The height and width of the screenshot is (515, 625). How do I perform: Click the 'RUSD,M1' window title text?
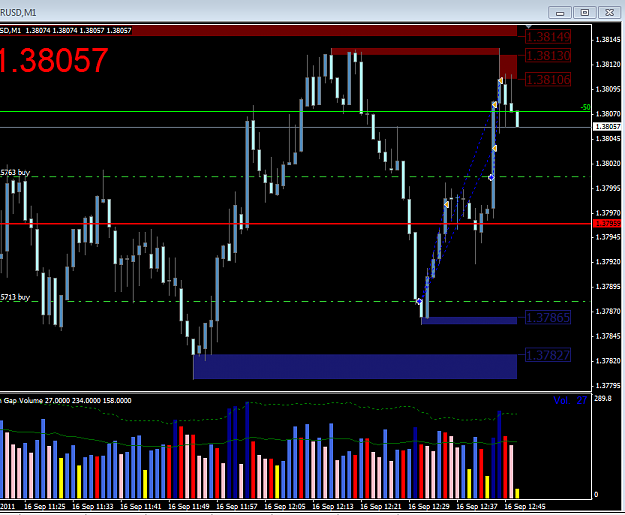[18, 13]
